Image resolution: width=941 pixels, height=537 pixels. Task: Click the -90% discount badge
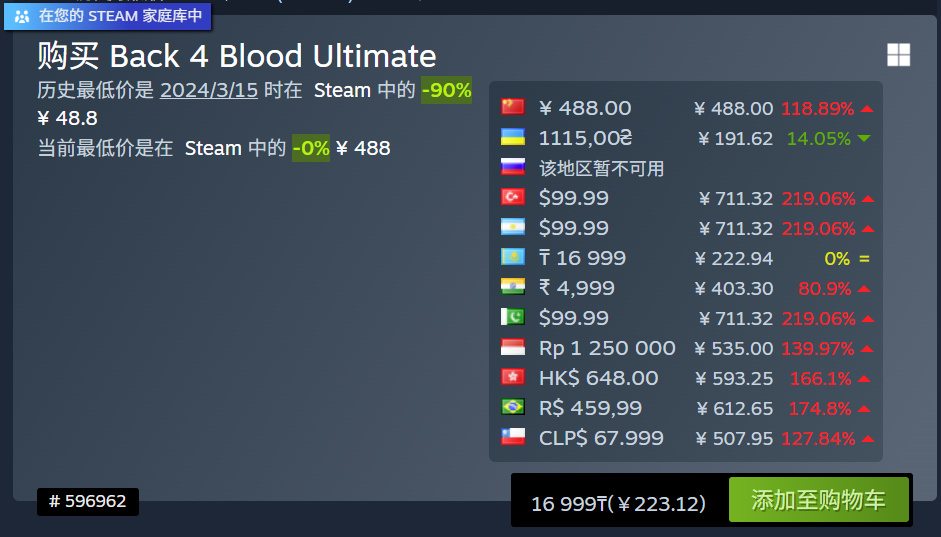pyautogui.click(x=446, y=90)
